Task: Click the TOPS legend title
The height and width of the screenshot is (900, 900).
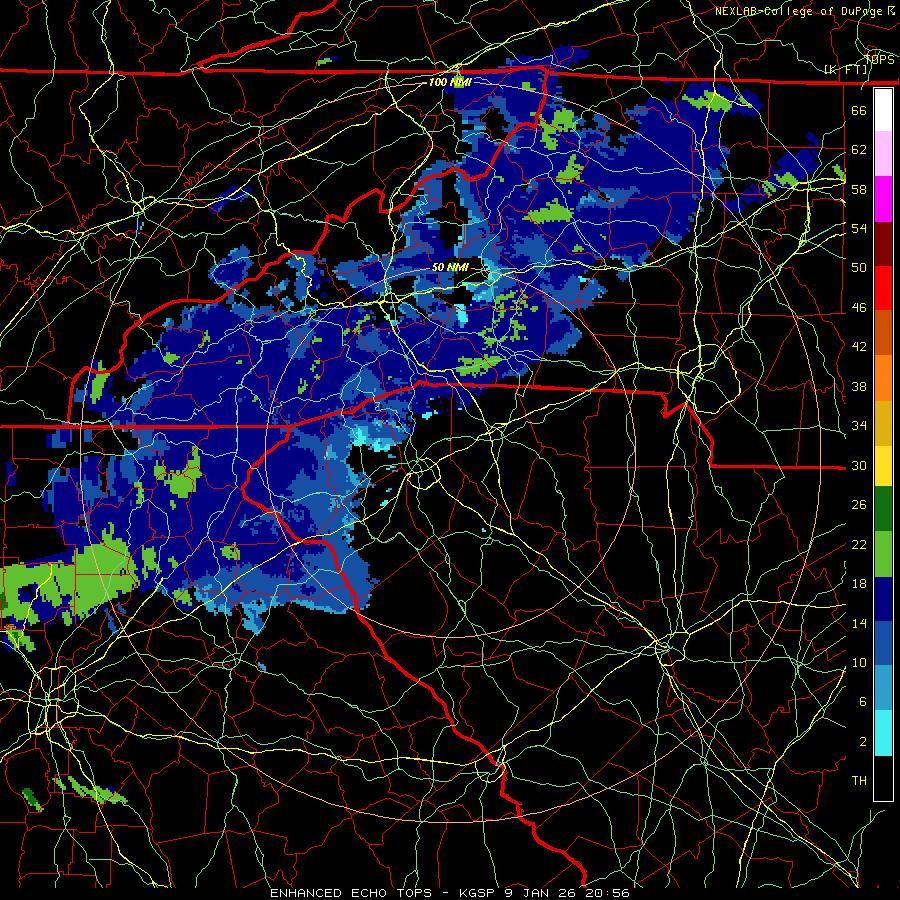Action: click(879, 60)
